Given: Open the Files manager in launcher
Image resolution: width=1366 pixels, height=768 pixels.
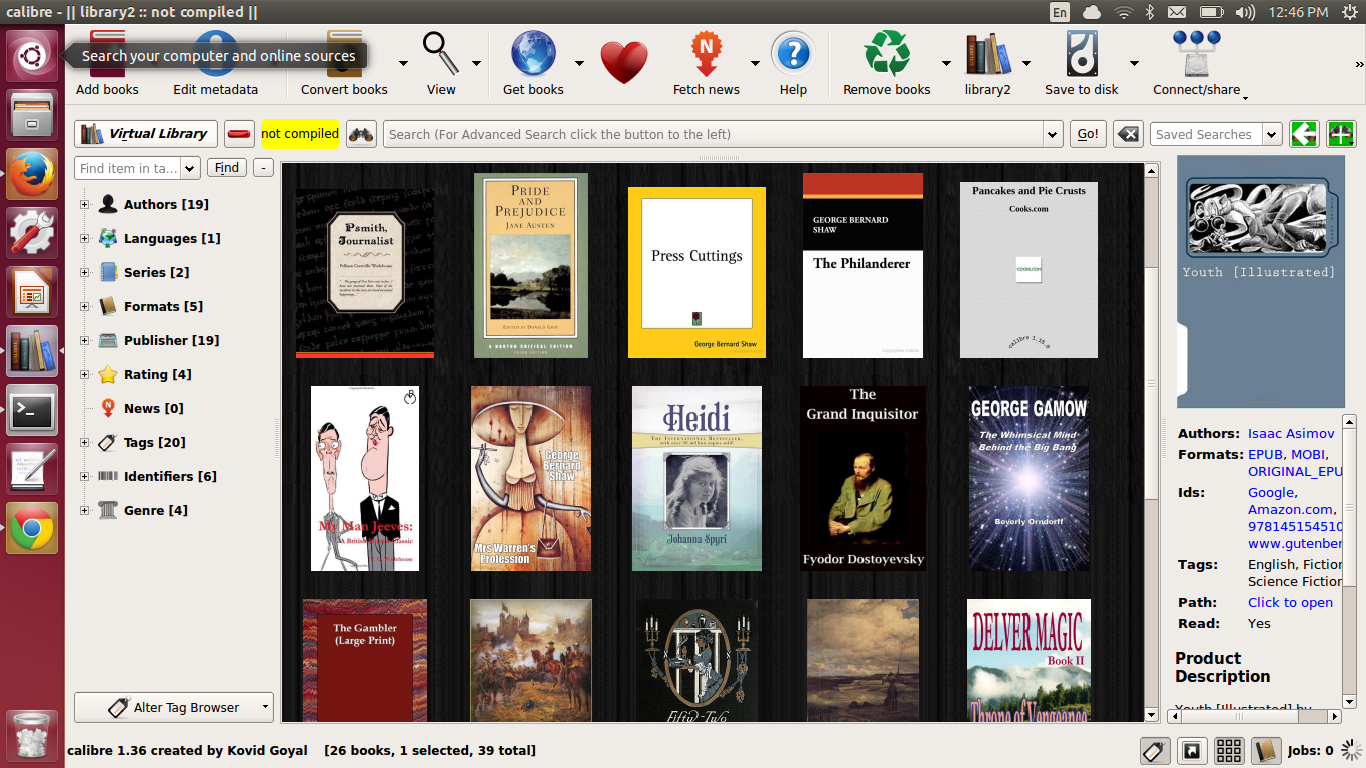Looking at the screenshot, I should click(x=32, y=115).
